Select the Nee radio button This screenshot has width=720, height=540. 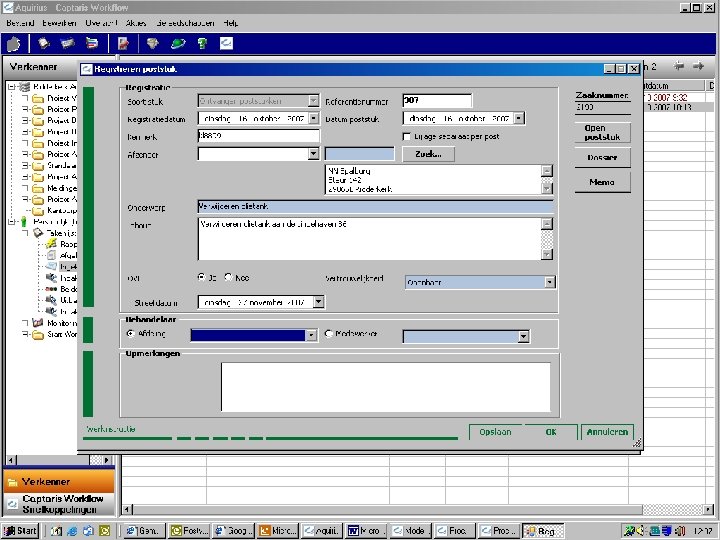pos(228,277)
